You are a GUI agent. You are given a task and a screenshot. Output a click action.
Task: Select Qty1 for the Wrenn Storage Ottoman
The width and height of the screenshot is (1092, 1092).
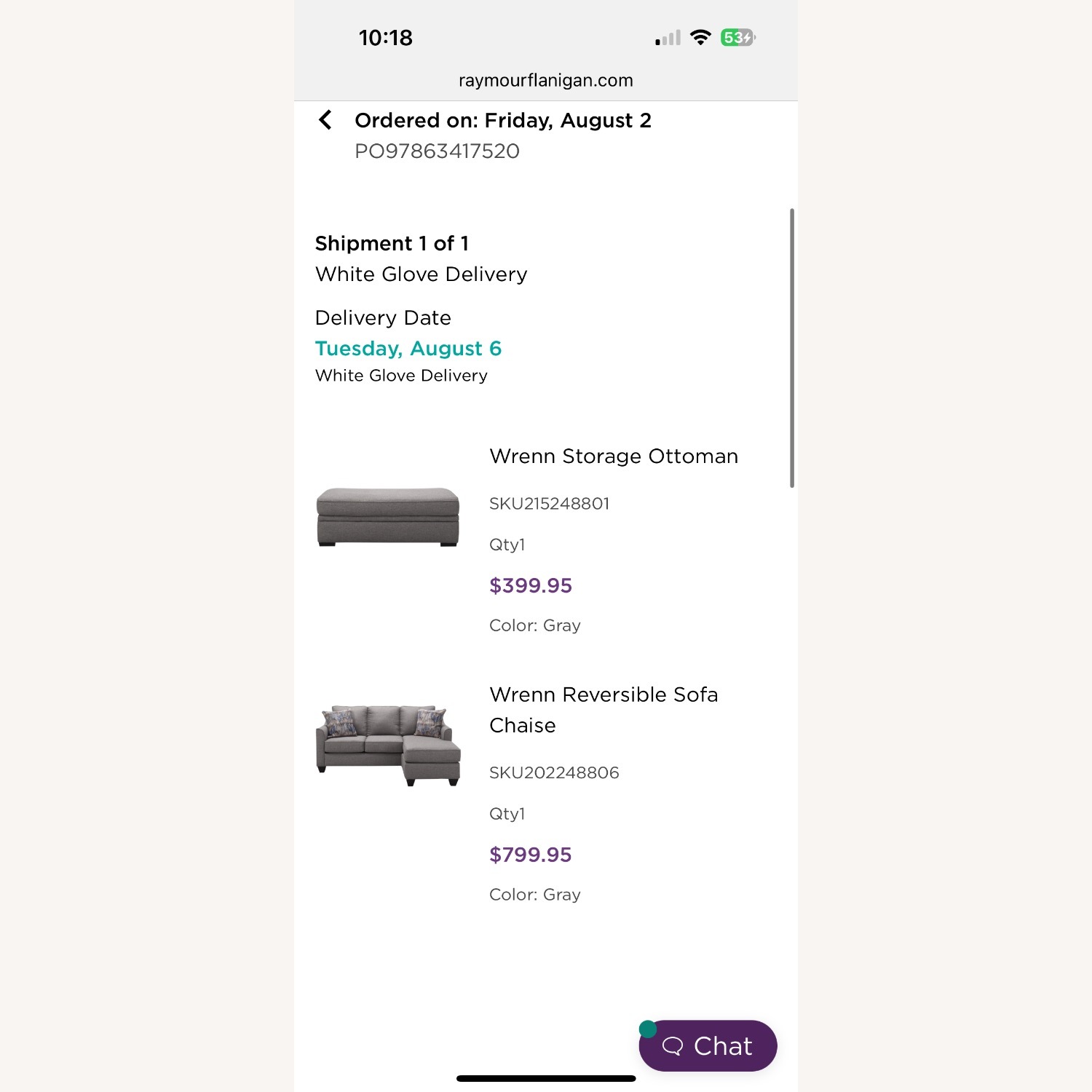[507, 544]
